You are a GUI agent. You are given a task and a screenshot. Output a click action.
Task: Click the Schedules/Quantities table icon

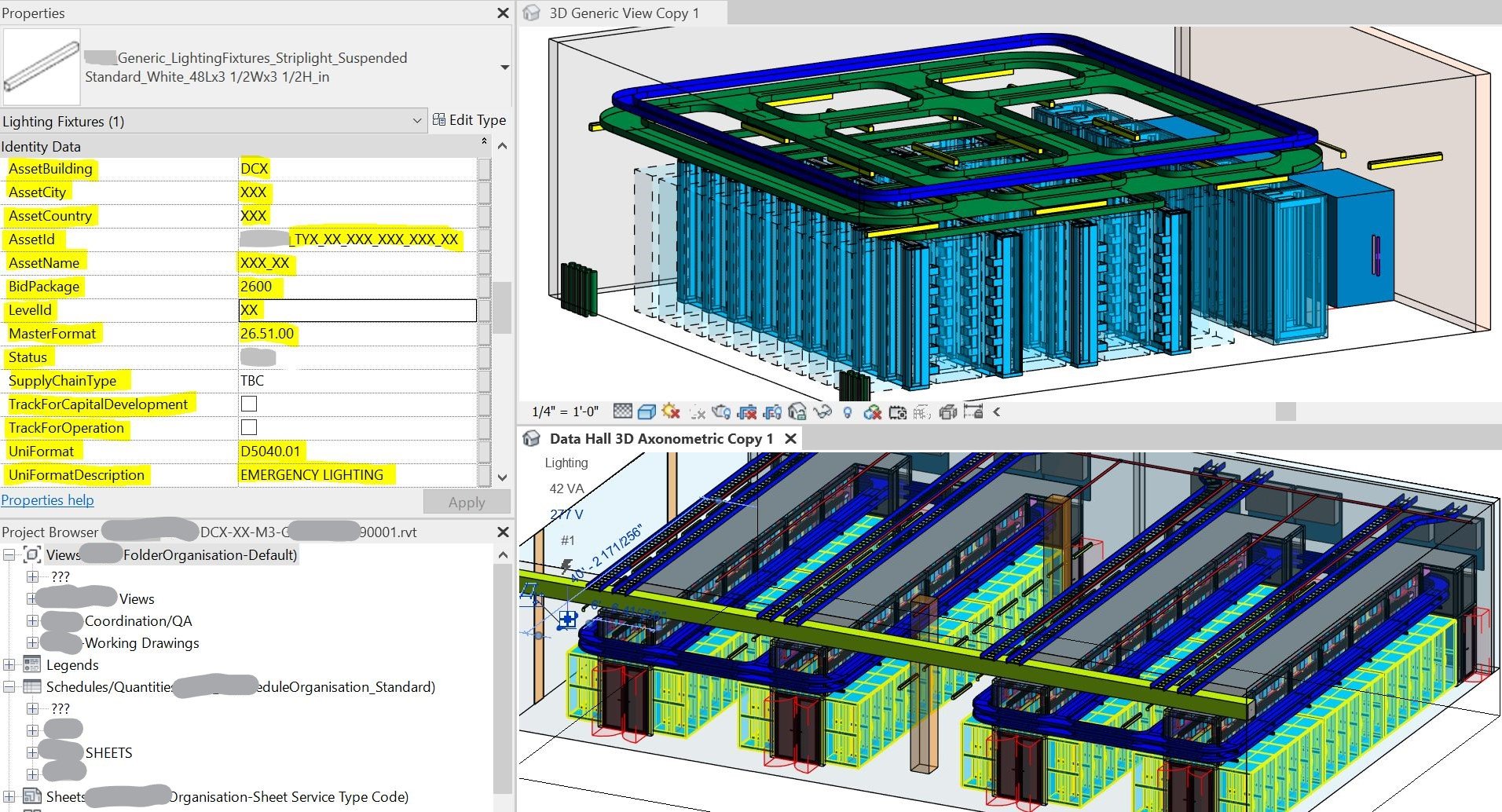(x=31, y=686)
